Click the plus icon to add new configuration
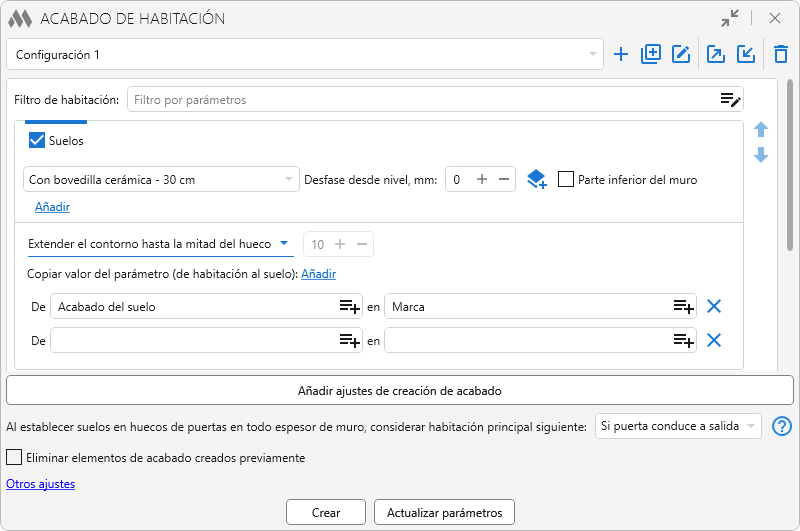 tap(621, 55)
